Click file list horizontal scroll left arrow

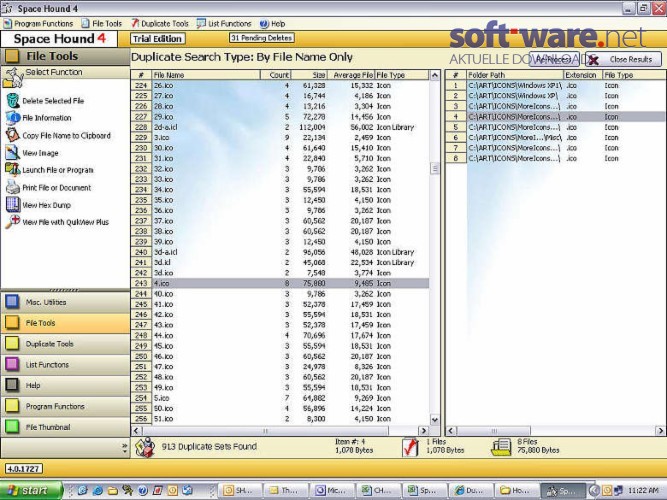136,431
